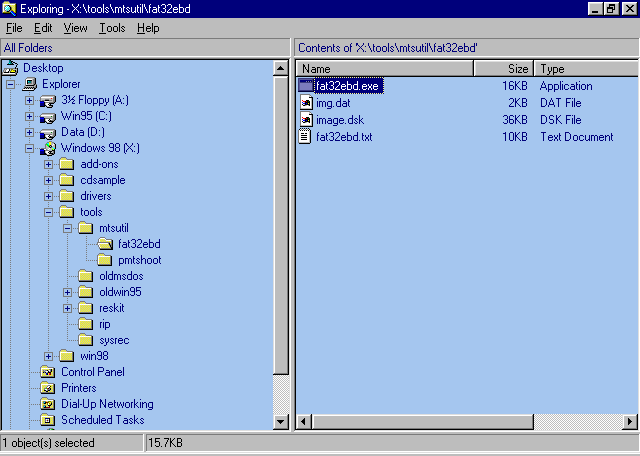Open the Help menu

point(148,28)
